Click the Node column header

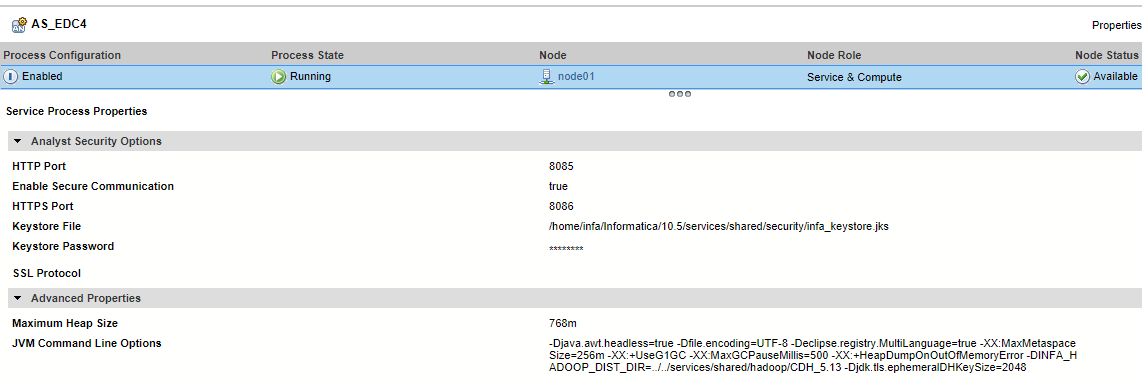click(x=553, y=55)
